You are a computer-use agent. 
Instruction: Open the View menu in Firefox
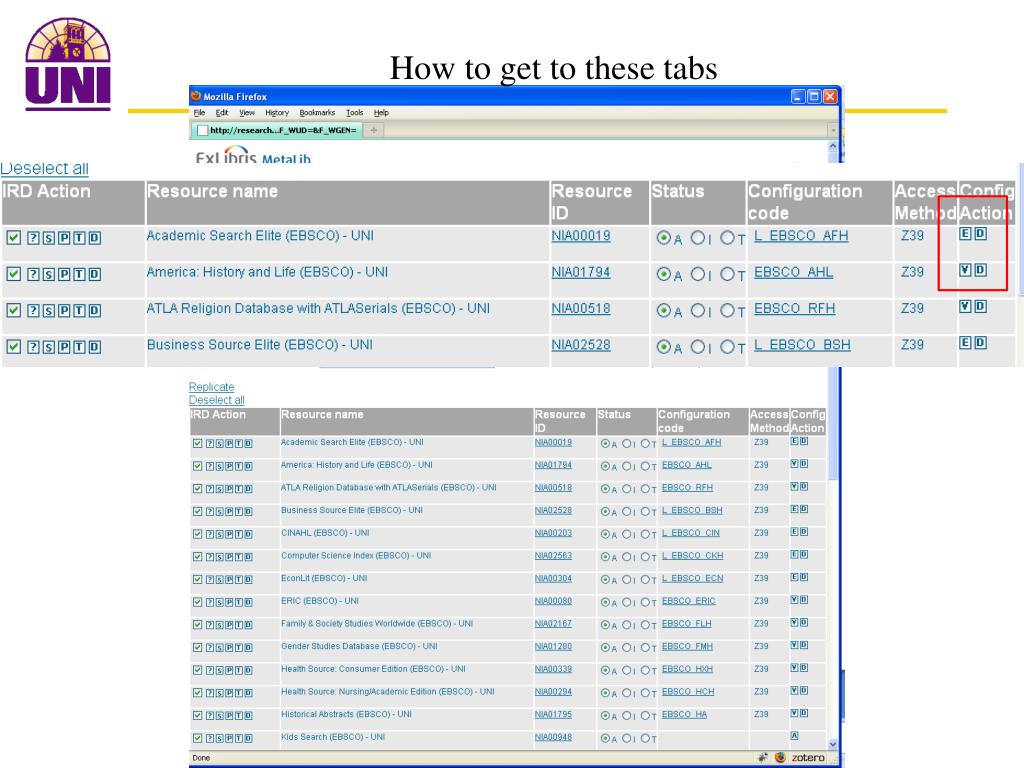pos(247,112)
